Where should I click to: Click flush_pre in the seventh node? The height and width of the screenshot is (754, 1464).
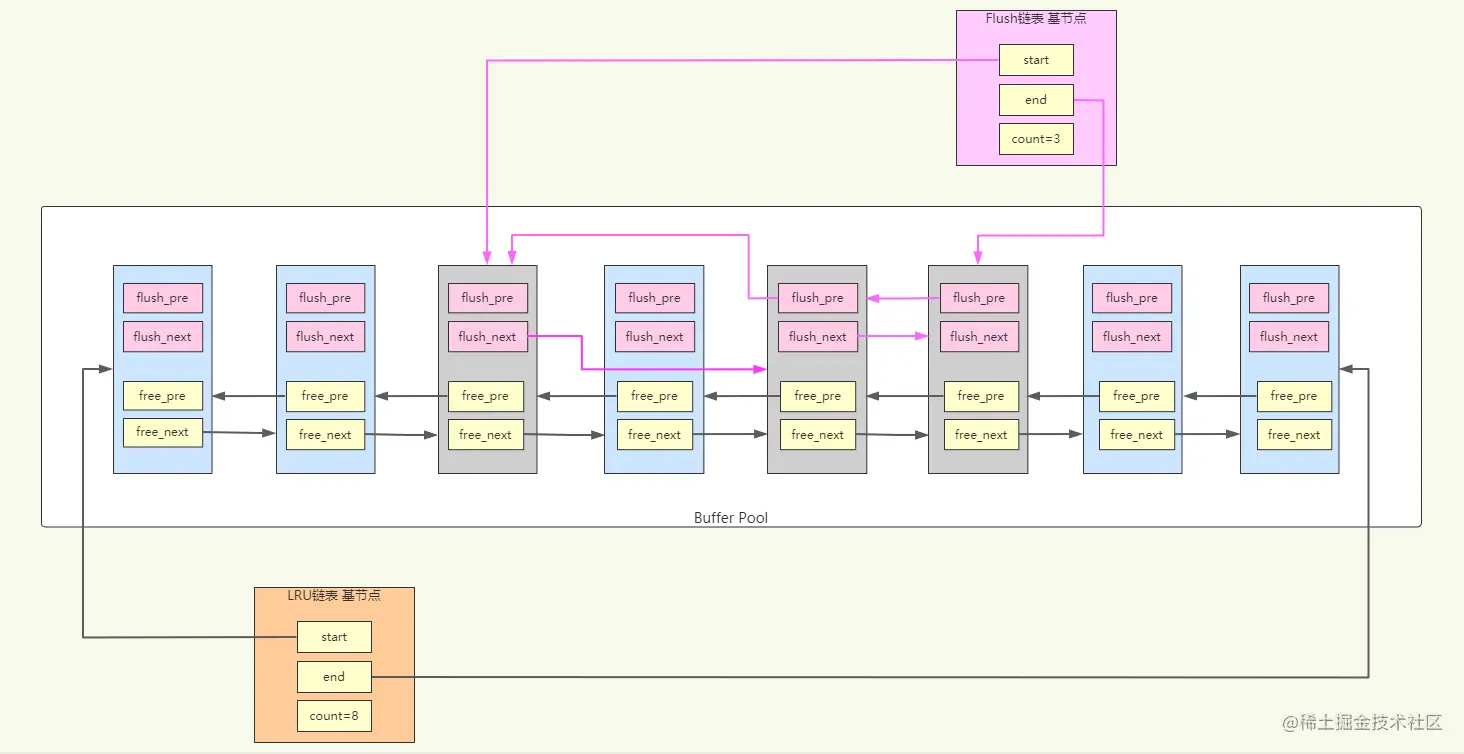pyautogui.click(x=1132, y=298)
